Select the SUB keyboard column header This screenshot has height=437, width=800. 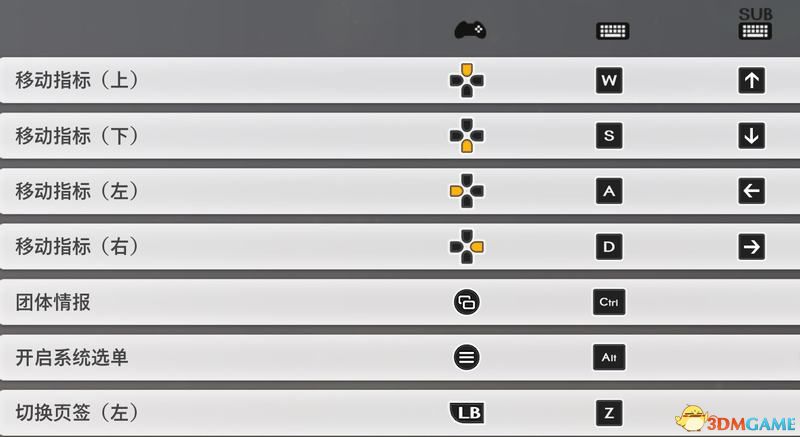pyautogui.click(x=755, y=24)
